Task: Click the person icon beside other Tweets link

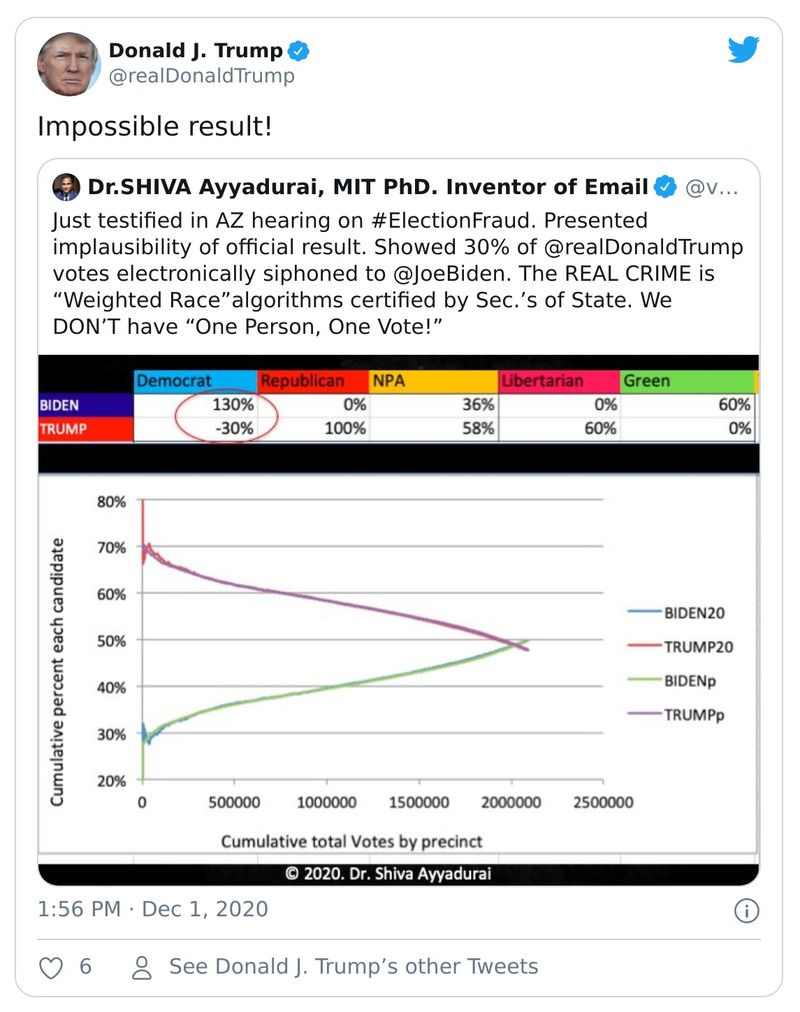Action: (142, 966)
